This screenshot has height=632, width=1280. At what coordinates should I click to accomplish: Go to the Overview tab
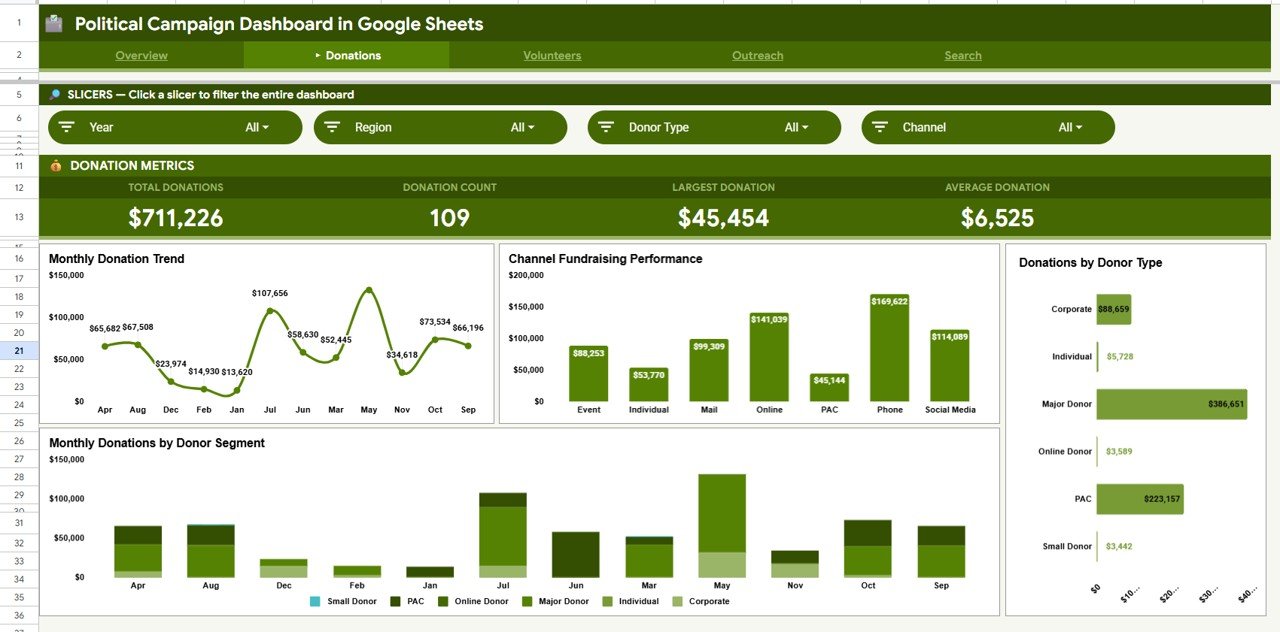(x=141, y=56)
